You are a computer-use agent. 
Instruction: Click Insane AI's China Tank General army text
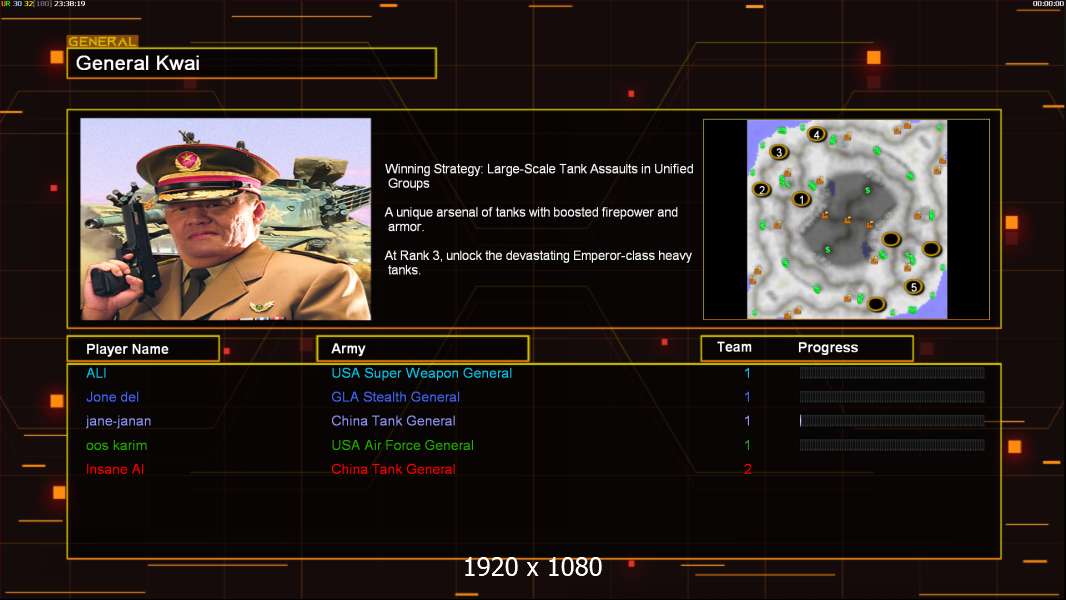click(393, 469)
